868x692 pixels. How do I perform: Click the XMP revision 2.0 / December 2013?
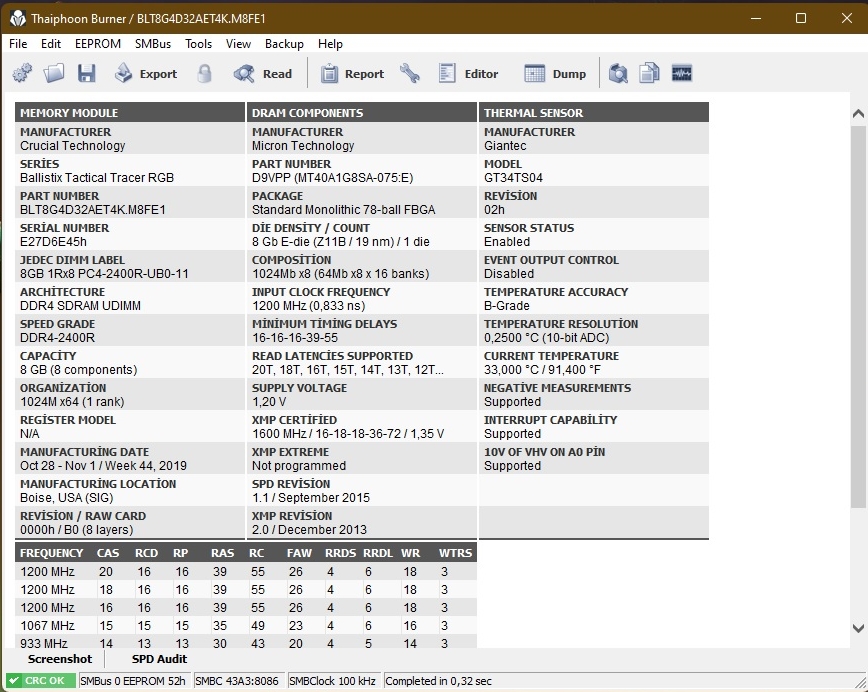309,530
